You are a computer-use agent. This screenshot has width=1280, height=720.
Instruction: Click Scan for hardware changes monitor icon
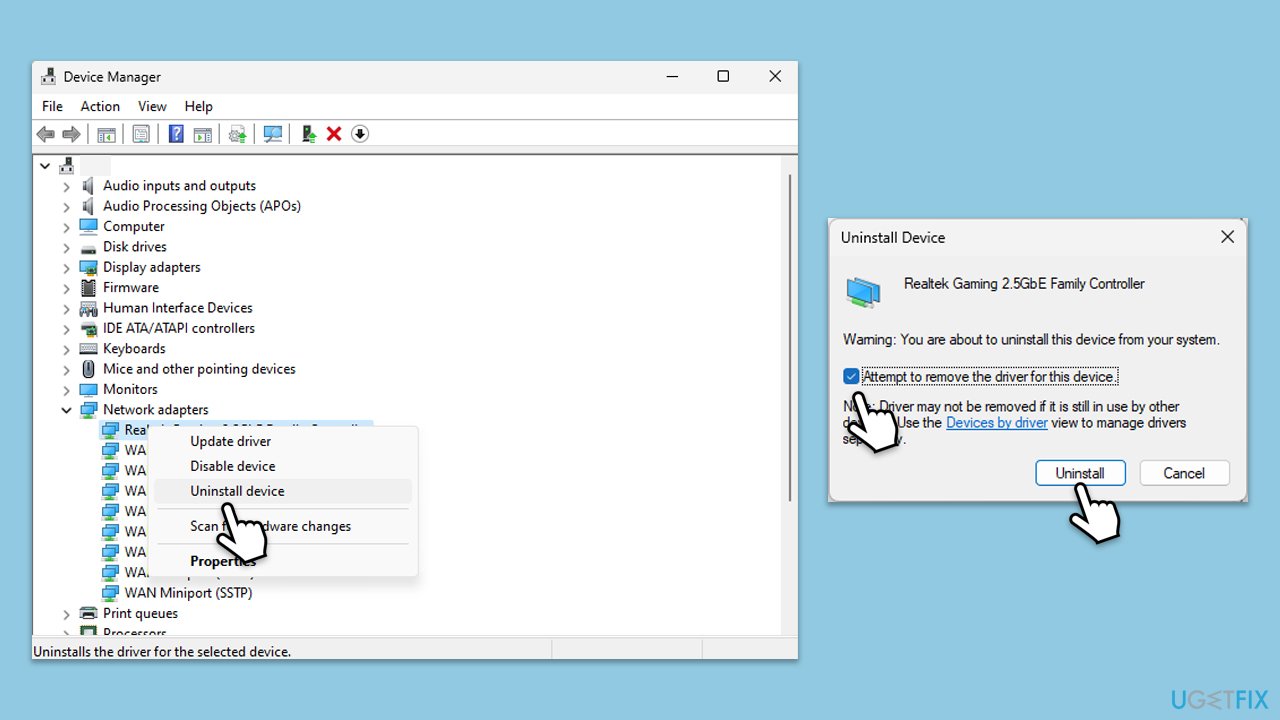[273, 134]
